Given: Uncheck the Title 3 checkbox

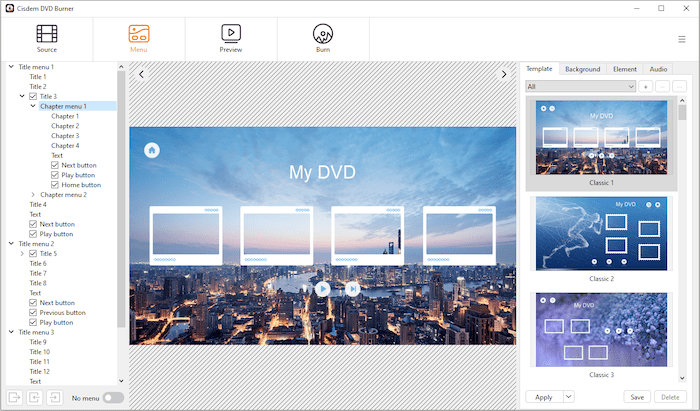Looking at the screenshot, I should (33, 96).
